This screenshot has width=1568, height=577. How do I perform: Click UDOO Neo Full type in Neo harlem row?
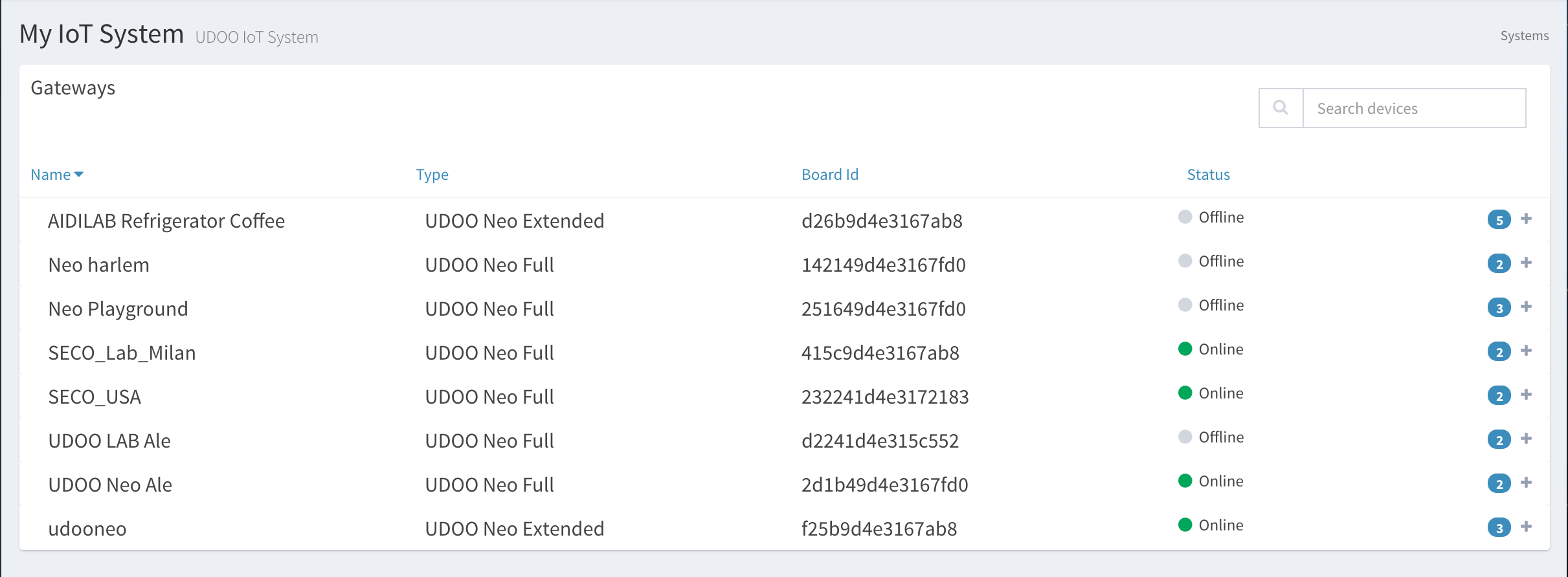pyautogui.click(x=489, y=265)
